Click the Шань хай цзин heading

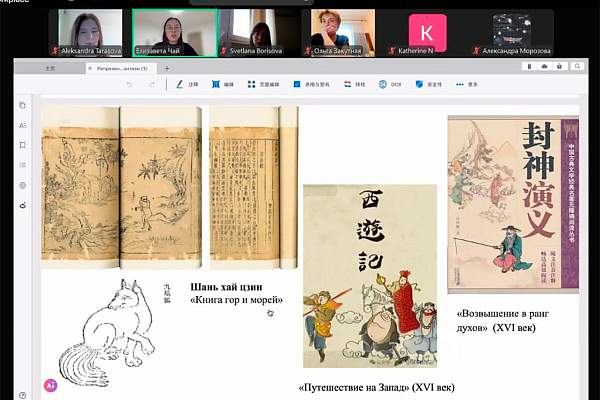click(x=226, y=287)
